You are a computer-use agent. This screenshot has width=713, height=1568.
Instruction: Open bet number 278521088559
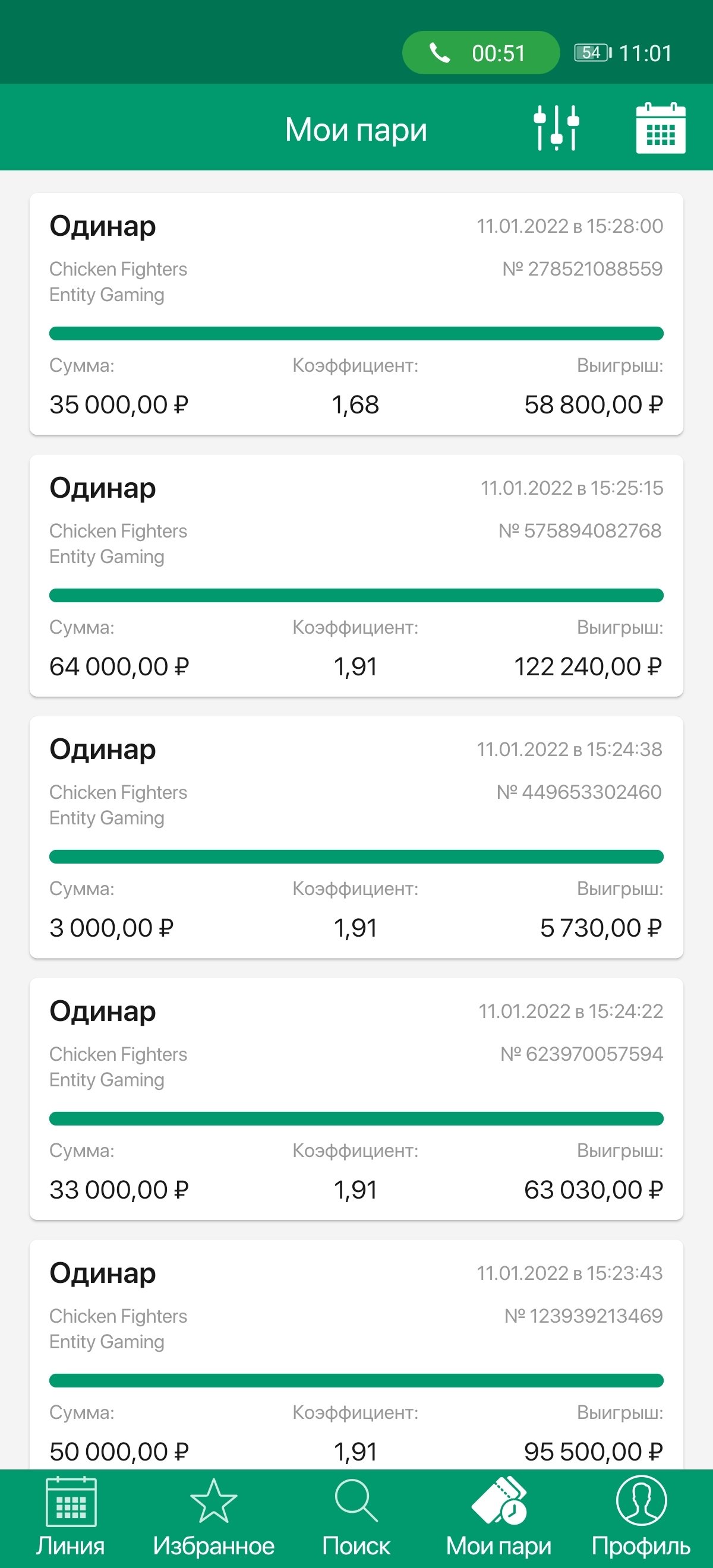pos(582,268)
